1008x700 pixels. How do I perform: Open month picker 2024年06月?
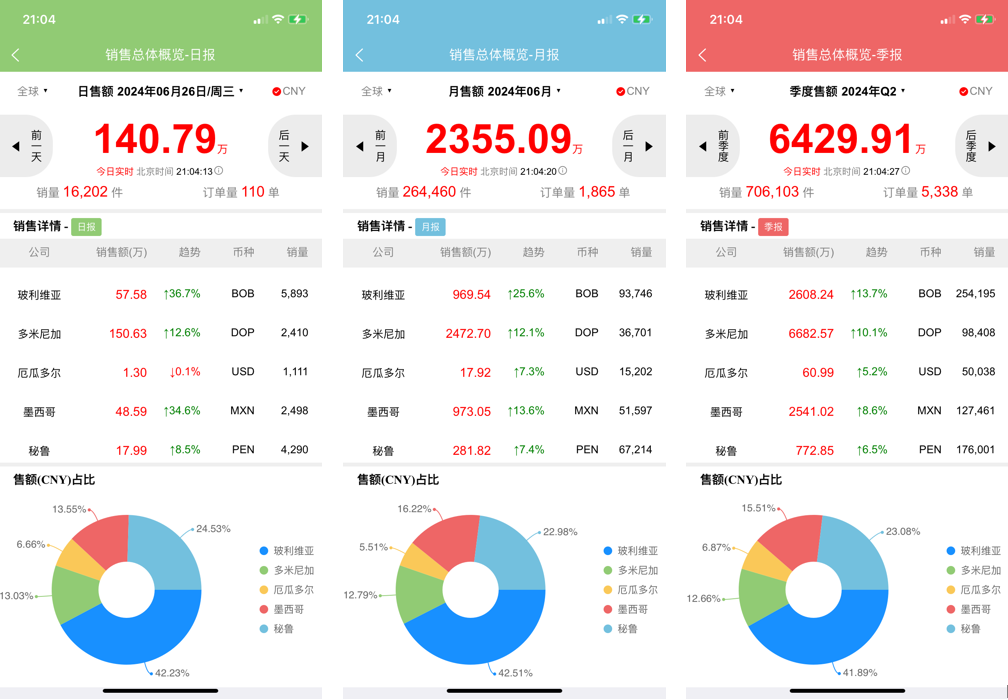(505, 91)
